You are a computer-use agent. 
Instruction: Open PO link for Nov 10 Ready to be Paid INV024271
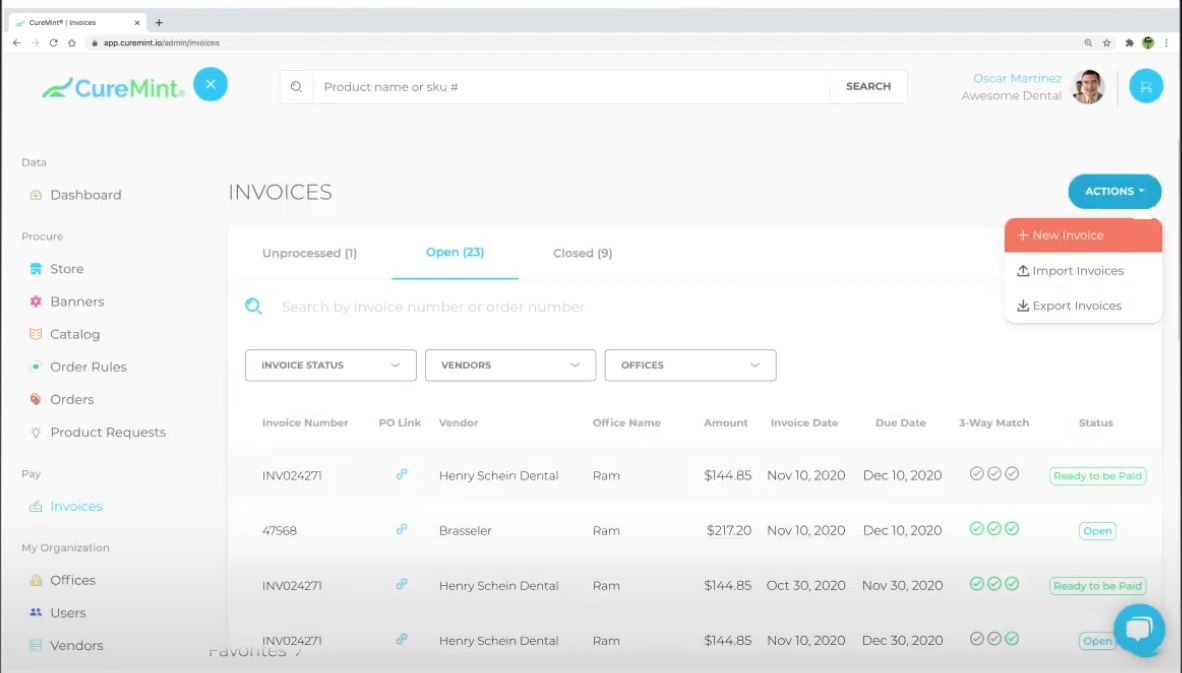pyautogui.click(x=401, y=474)
